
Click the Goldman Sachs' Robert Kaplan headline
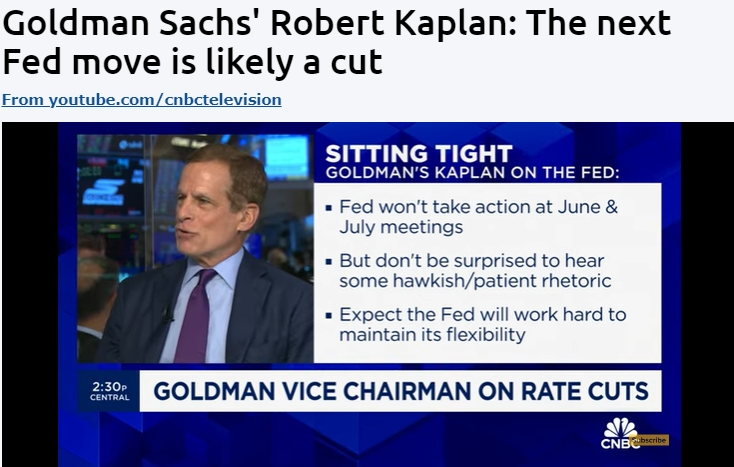[x=337, y=42]
